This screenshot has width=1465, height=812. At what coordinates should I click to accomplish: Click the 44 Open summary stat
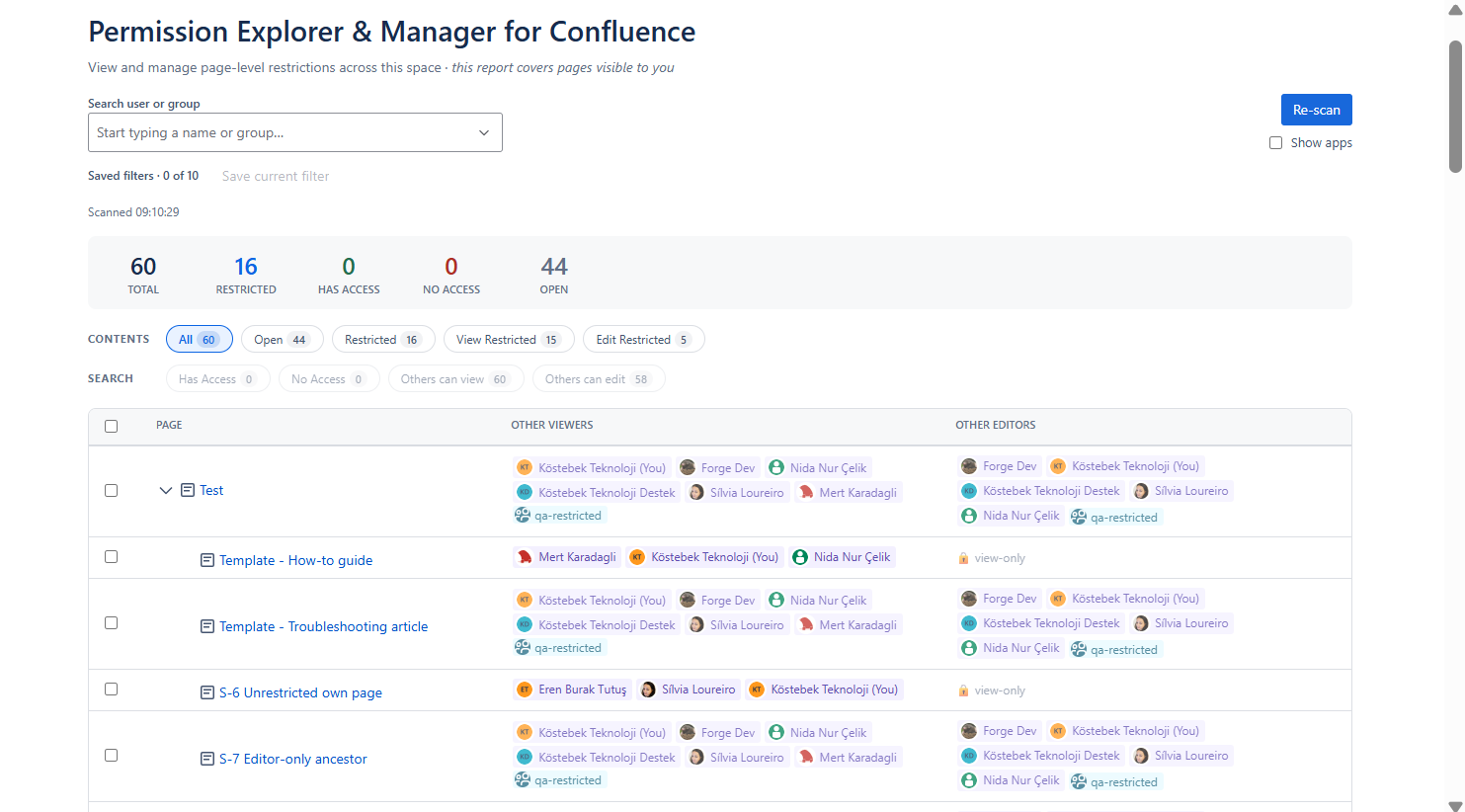pyautogui.click(x=554, y=275)
